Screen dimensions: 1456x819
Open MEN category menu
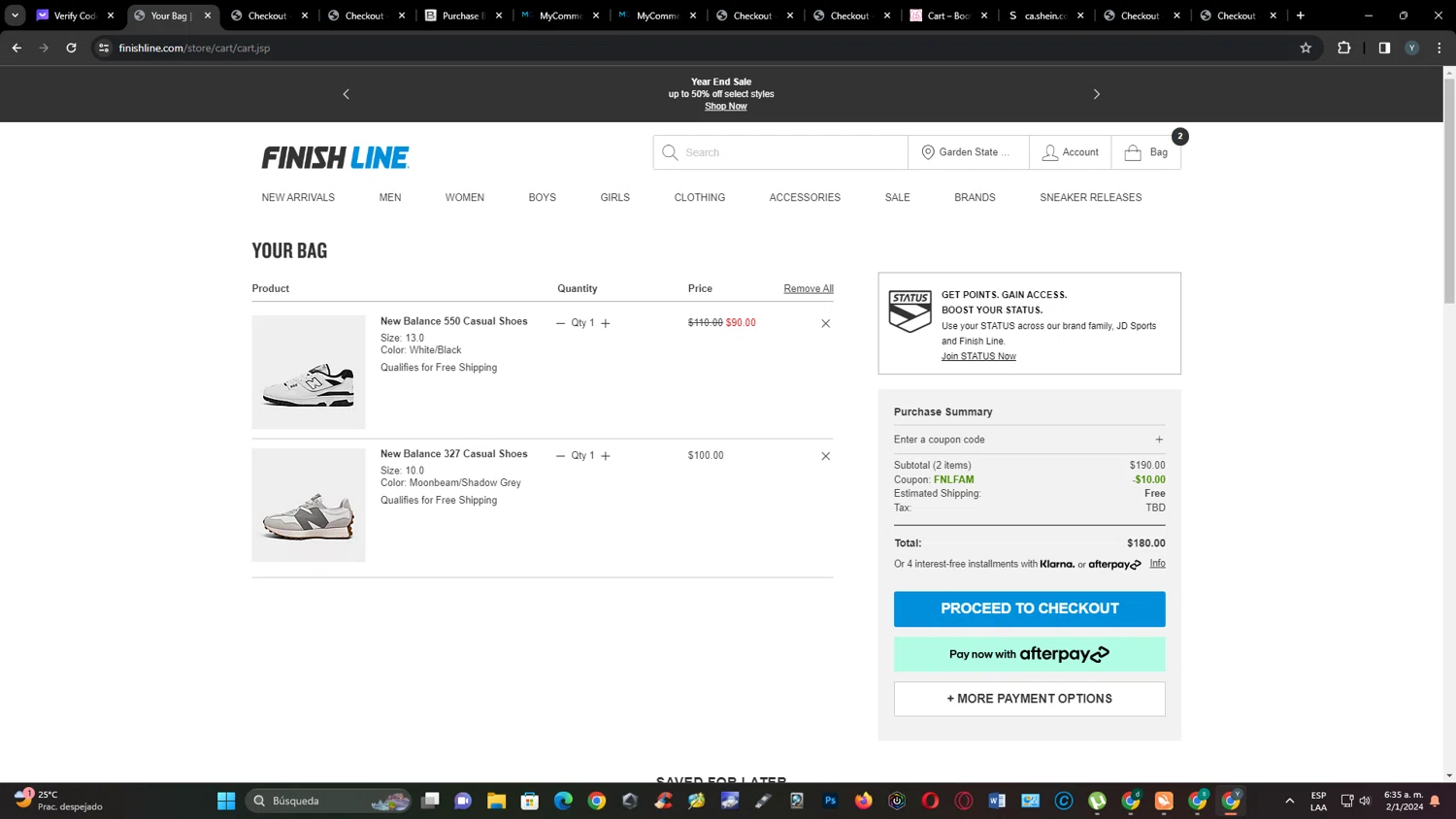390,197
